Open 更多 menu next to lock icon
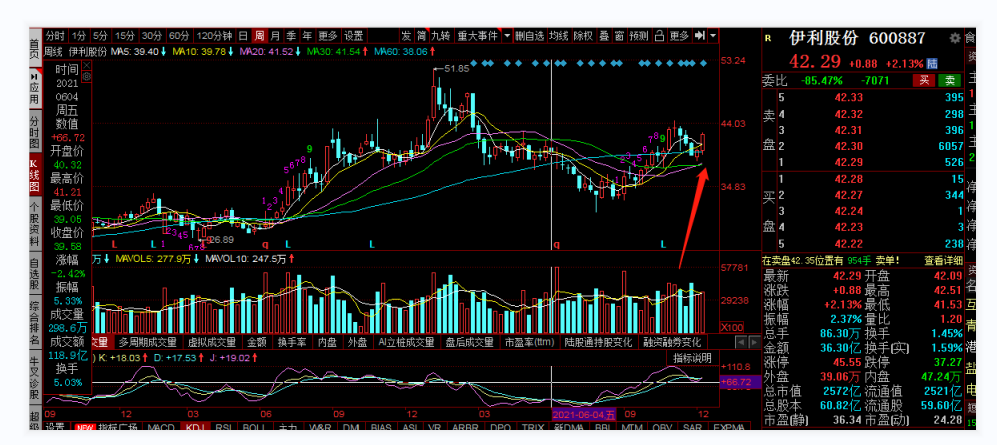 coord(679,36)
